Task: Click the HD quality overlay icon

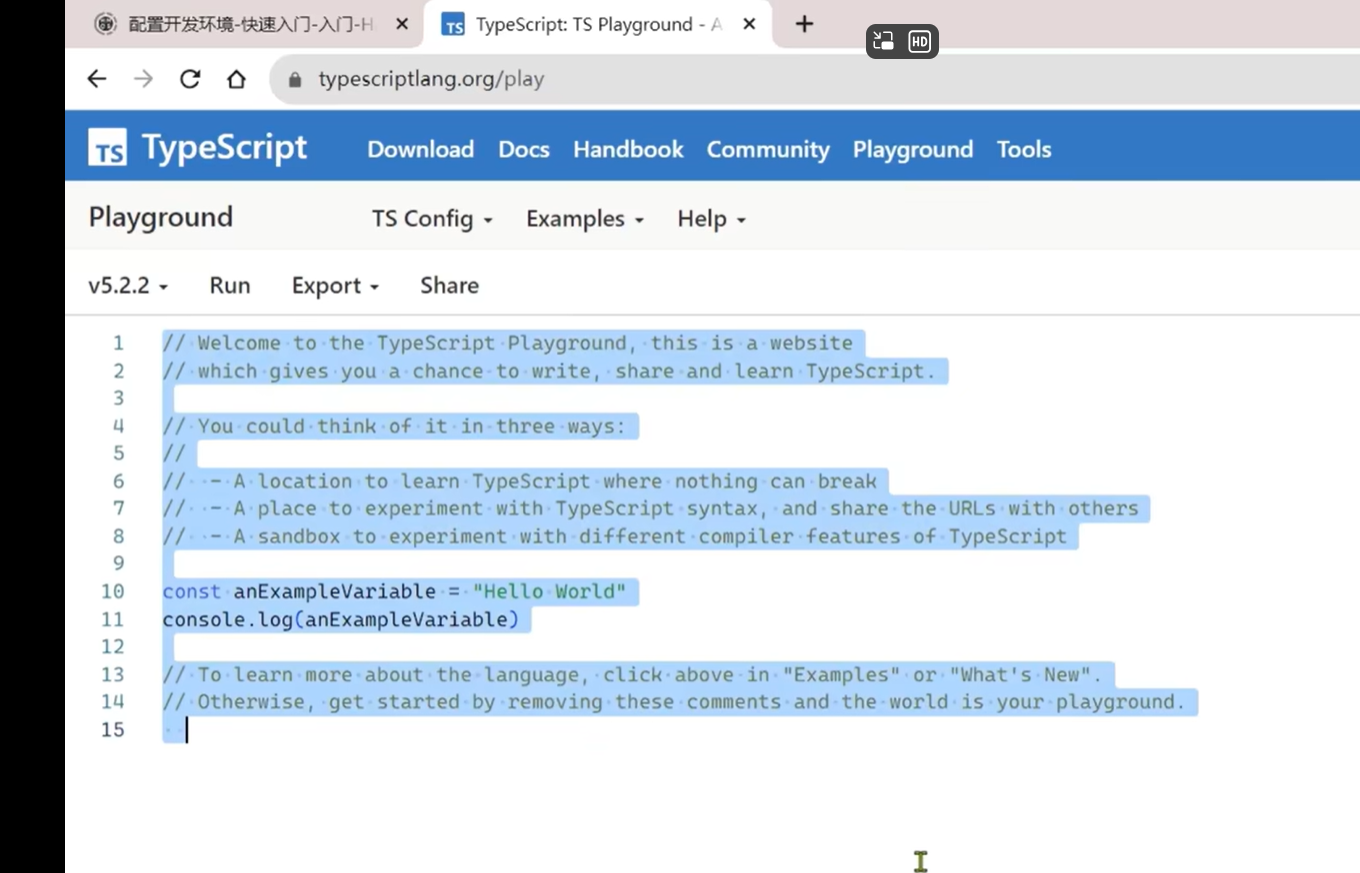Action: coord(919,41)
